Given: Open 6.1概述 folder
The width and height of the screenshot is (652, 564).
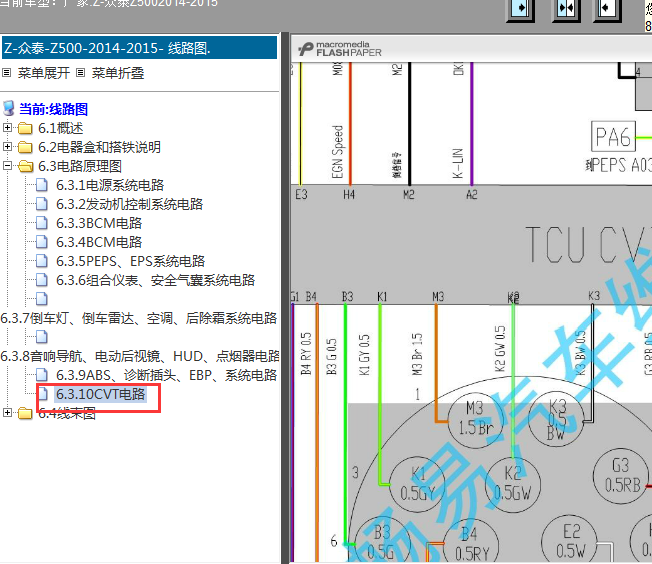Looking at the screenshot, I should click(61, 128).
